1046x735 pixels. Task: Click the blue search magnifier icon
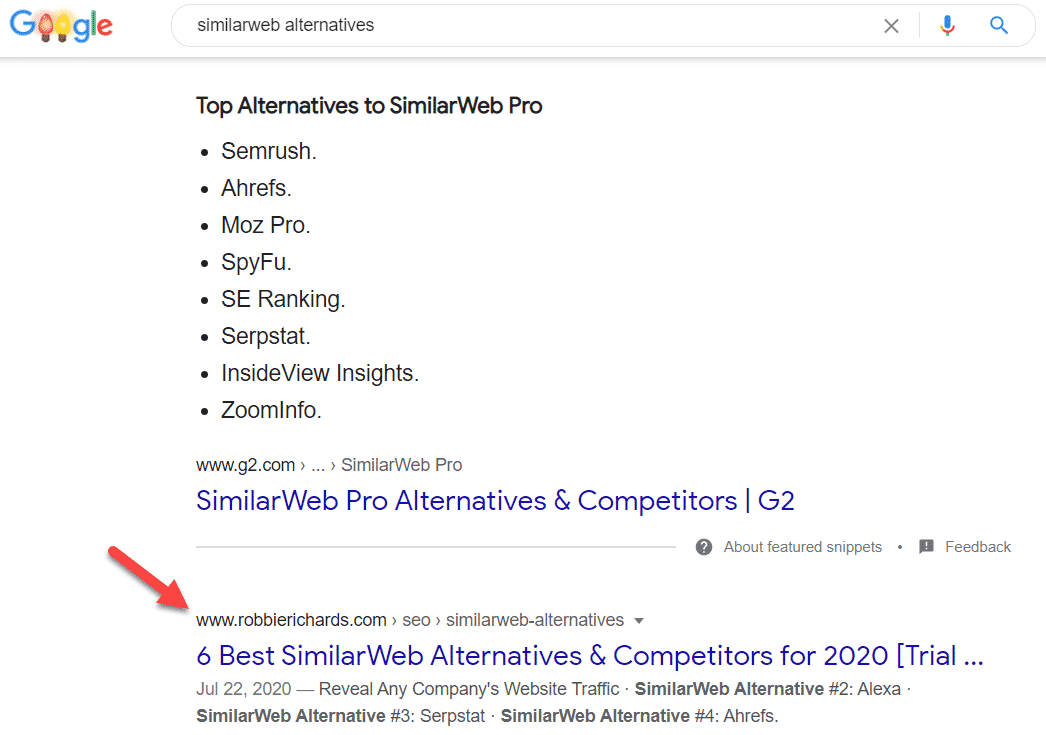[x=999, y=26]
